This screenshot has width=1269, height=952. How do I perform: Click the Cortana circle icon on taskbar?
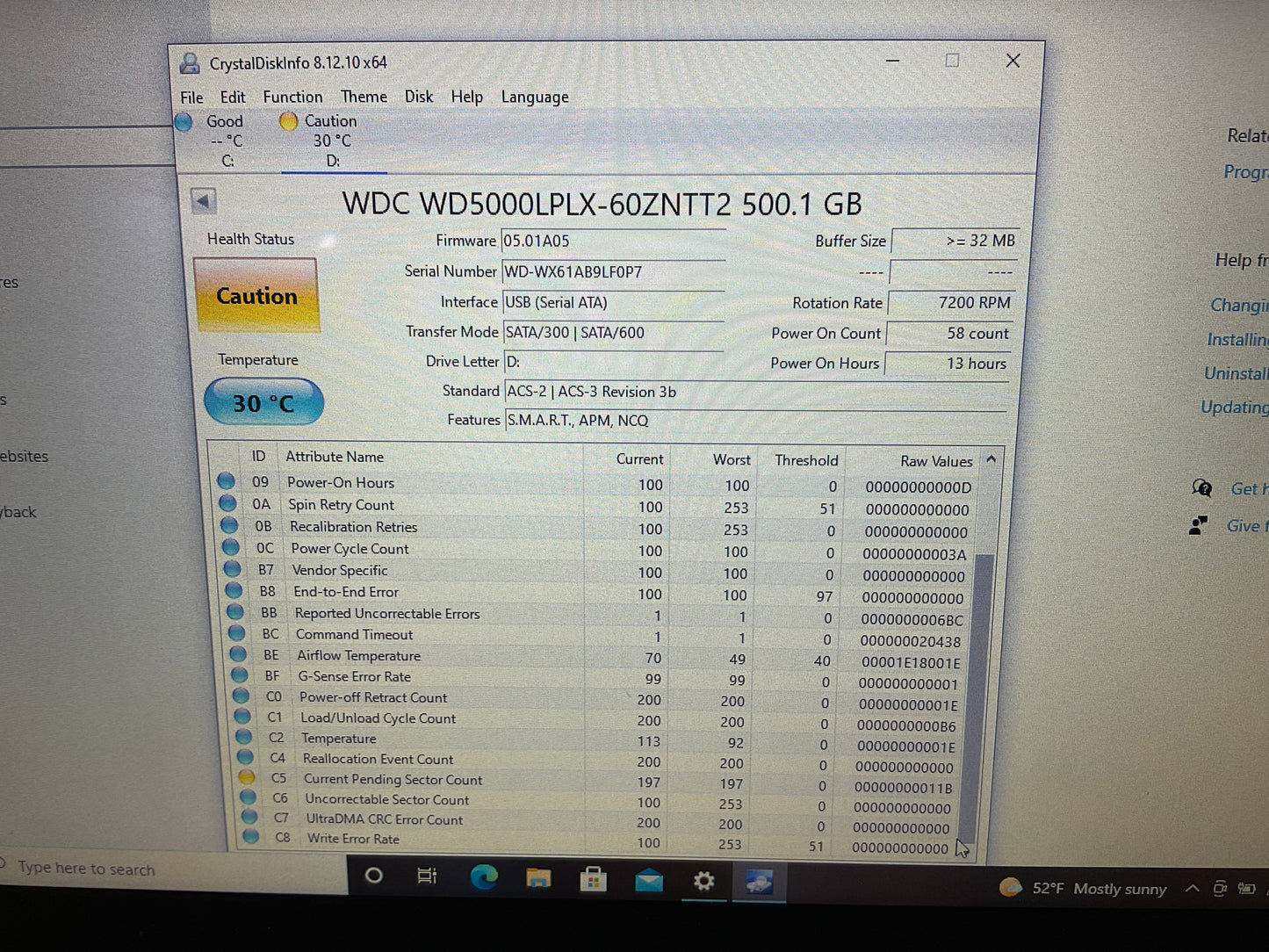coord(373,876)
